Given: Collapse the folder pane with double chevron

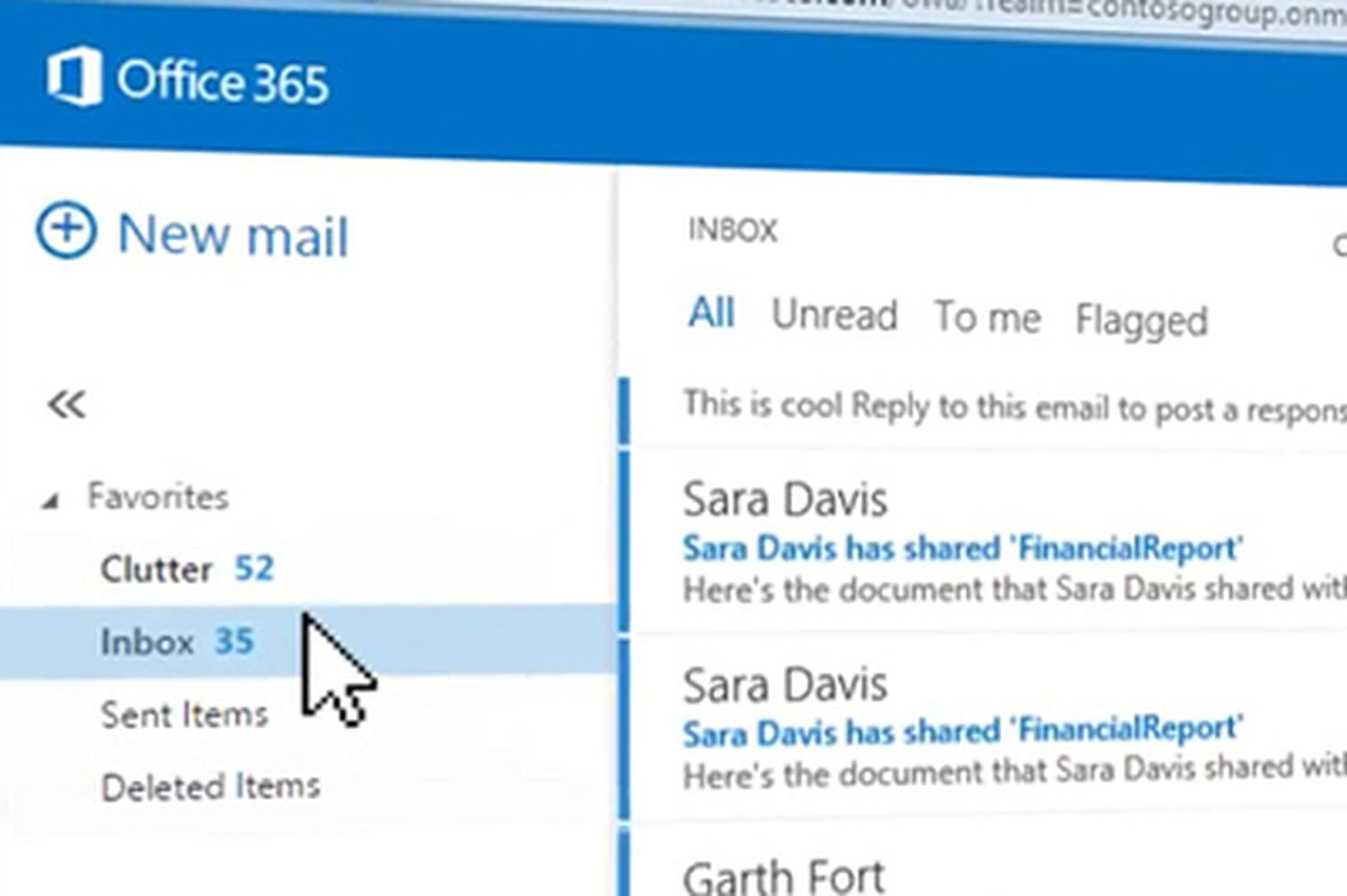Looking at the screenshot, I should [x=66, y=405].
